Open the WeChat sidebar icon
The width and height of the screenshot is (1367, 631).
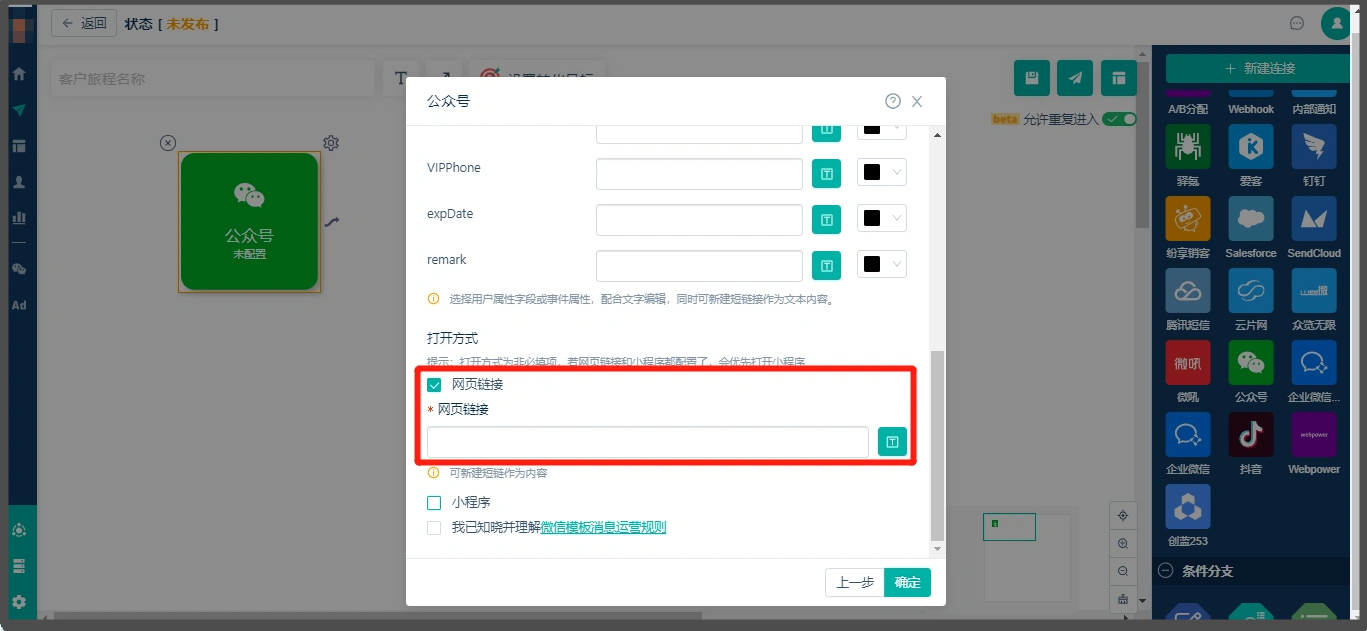(18, 269)
